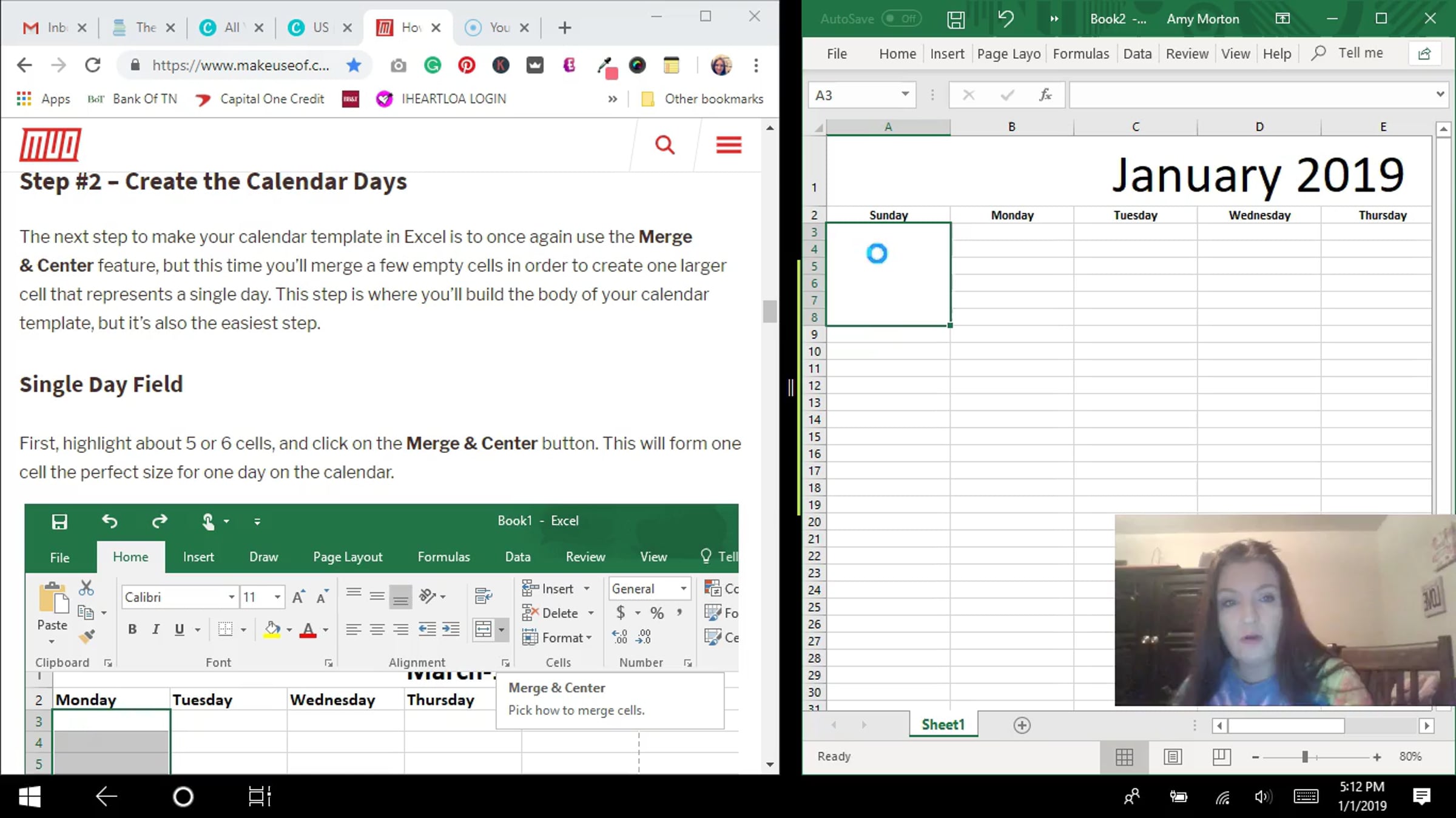Click the New sheet plus icon

pyautogui.click(x=1022, y=725)
